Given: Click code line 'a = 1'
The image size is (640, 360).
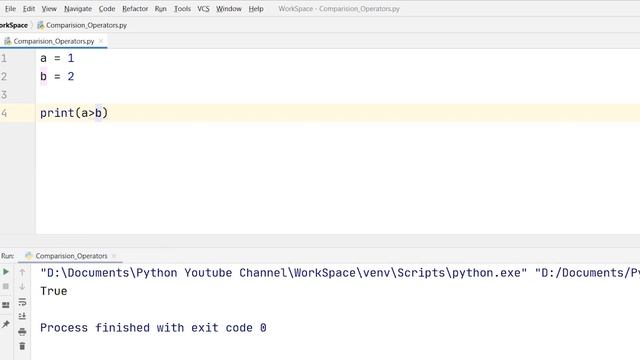Looking at the screenshot, I should point(57,58).
